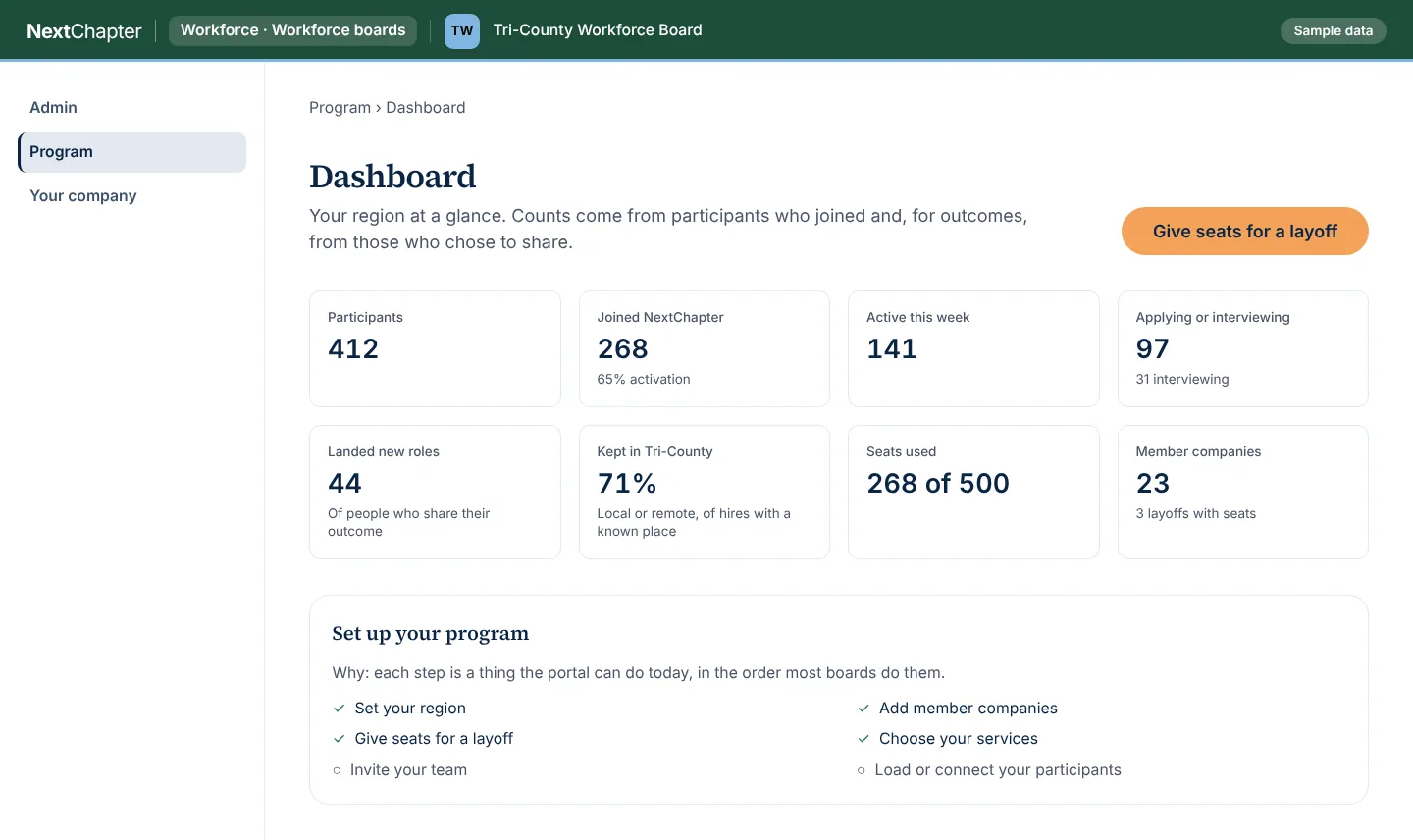Click the Active this week 141 card

pos(973,348)
